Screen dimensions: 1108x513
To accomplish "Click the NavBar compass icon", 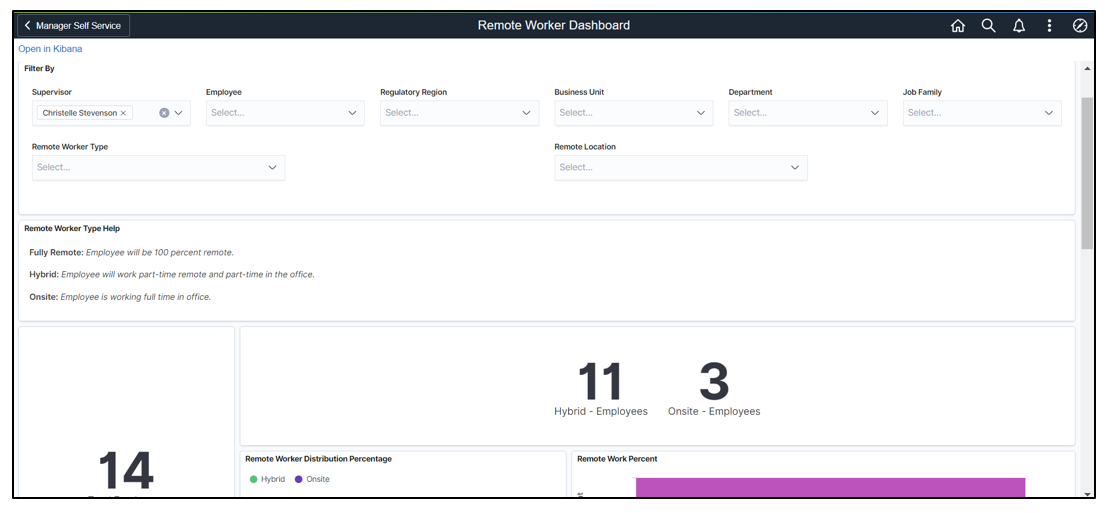I will pos(1080,26).
